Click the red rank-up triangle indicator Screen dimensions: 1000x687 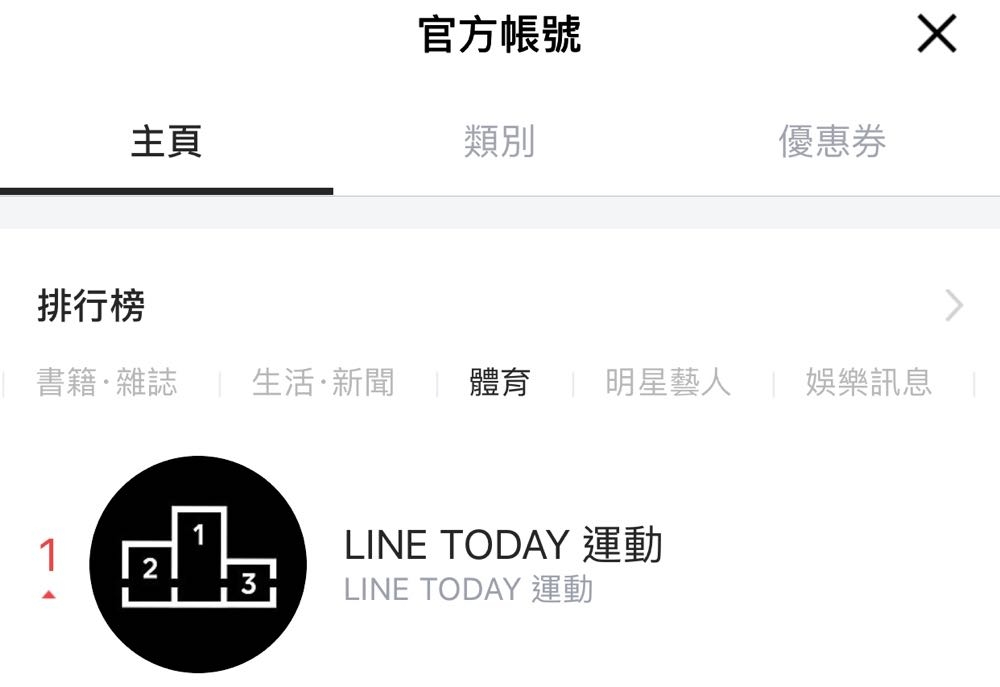[x=48, y=595]
